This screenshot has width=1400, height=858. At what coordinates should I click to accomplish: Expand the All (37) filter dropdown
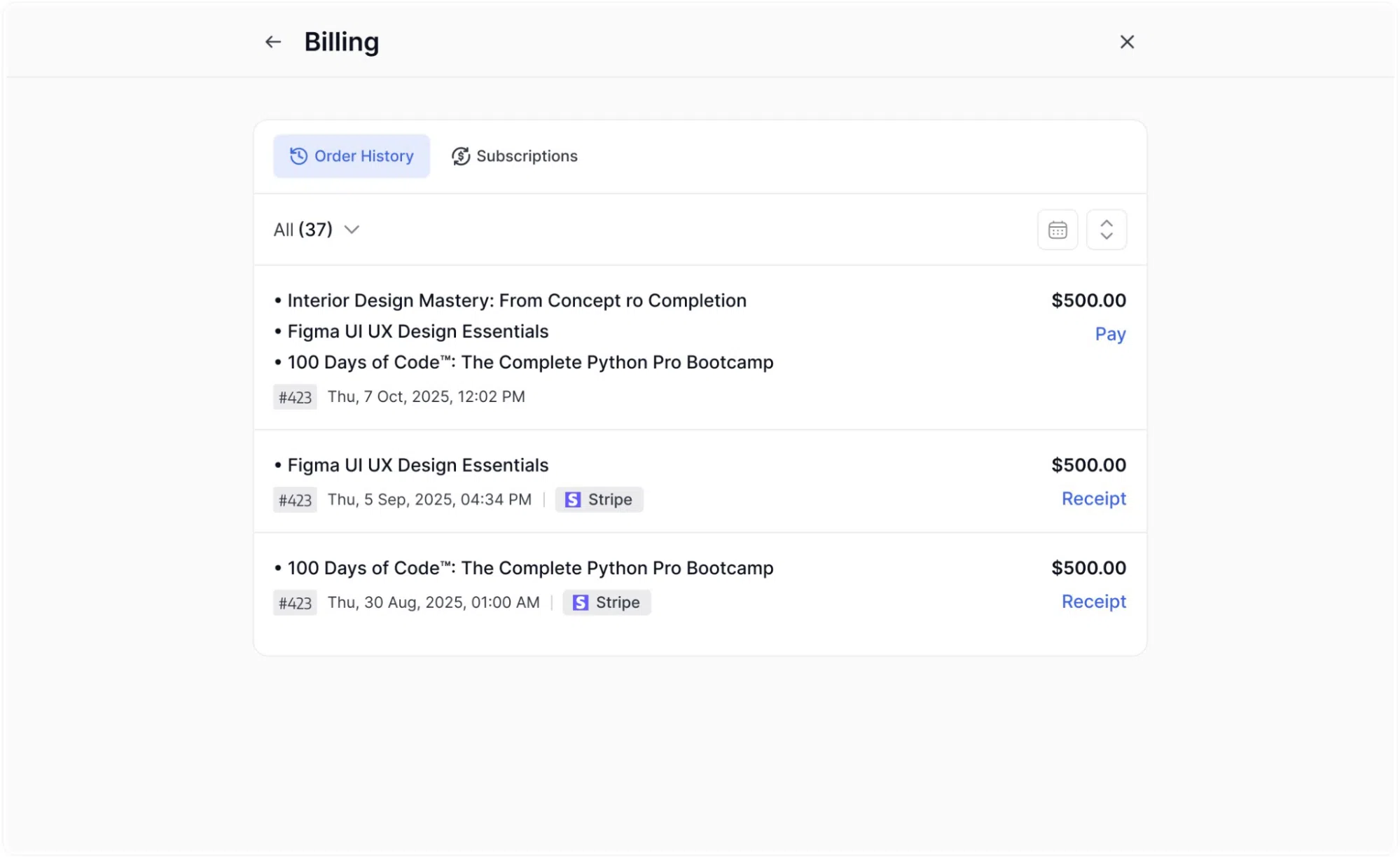(x=317, y=230)
